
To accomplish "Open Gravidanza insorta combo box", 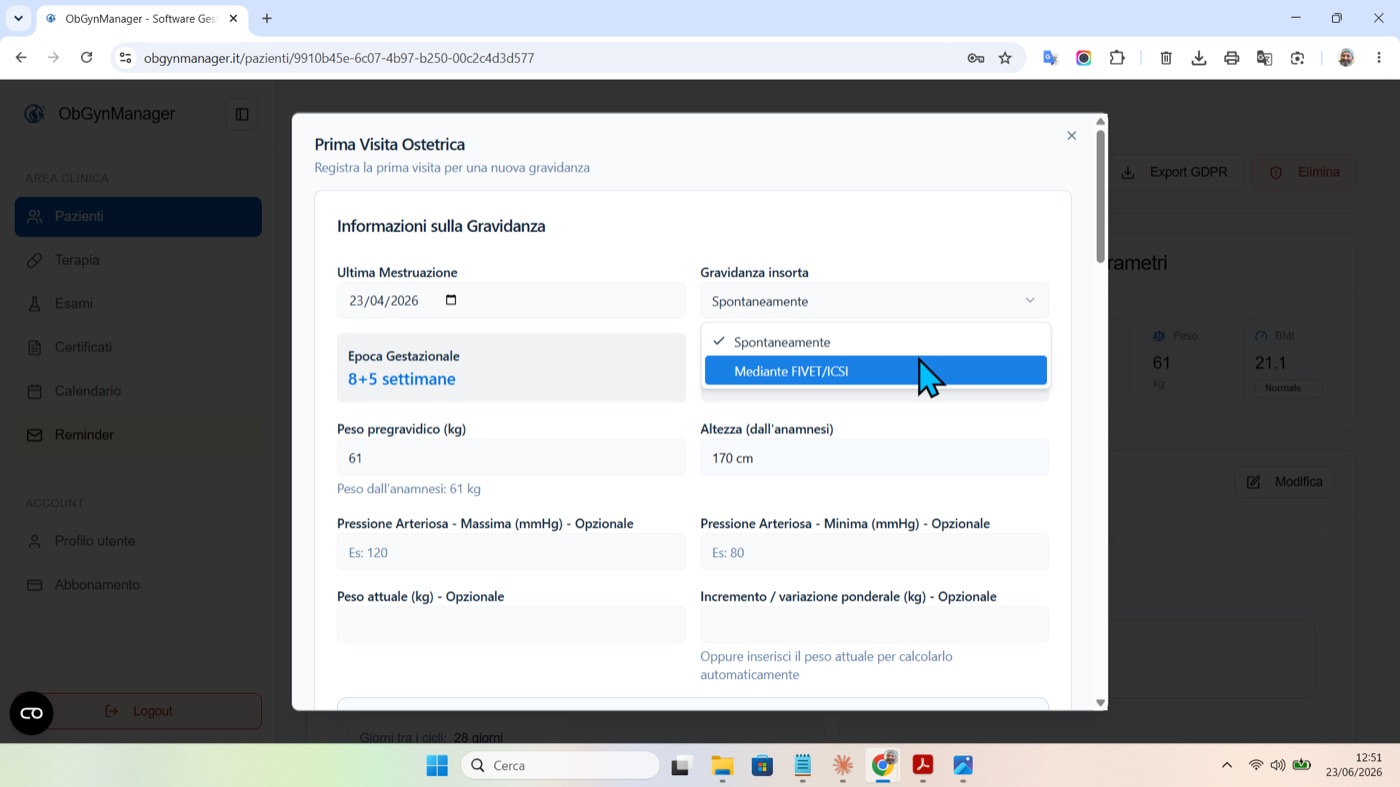I will [874, 301].
